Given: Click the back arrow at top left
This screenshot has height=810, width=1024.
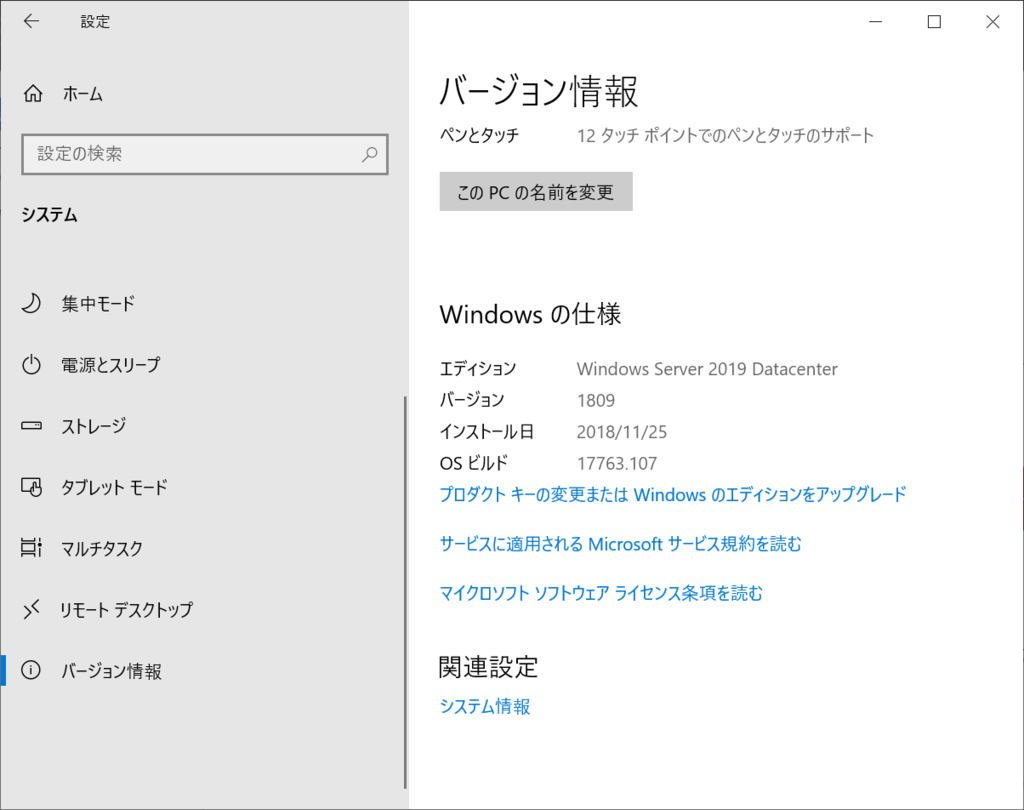Looking at the screenshot, I should (x=31, y=21).
